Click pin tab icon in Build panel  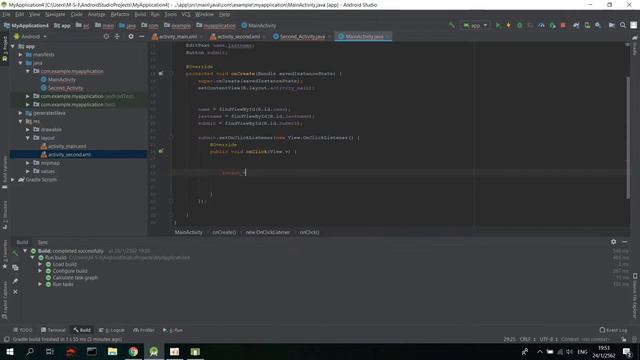point(15,281)
